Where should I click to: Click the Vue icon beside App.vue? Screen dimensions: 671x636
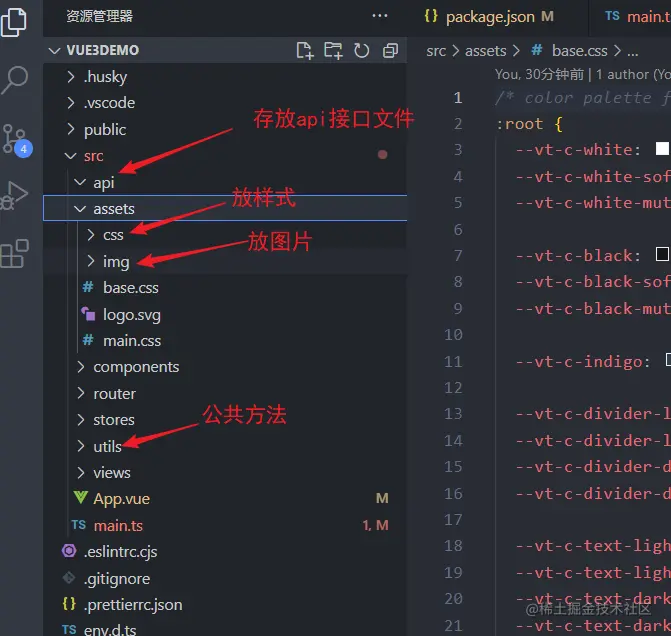(x=80, y=498)
